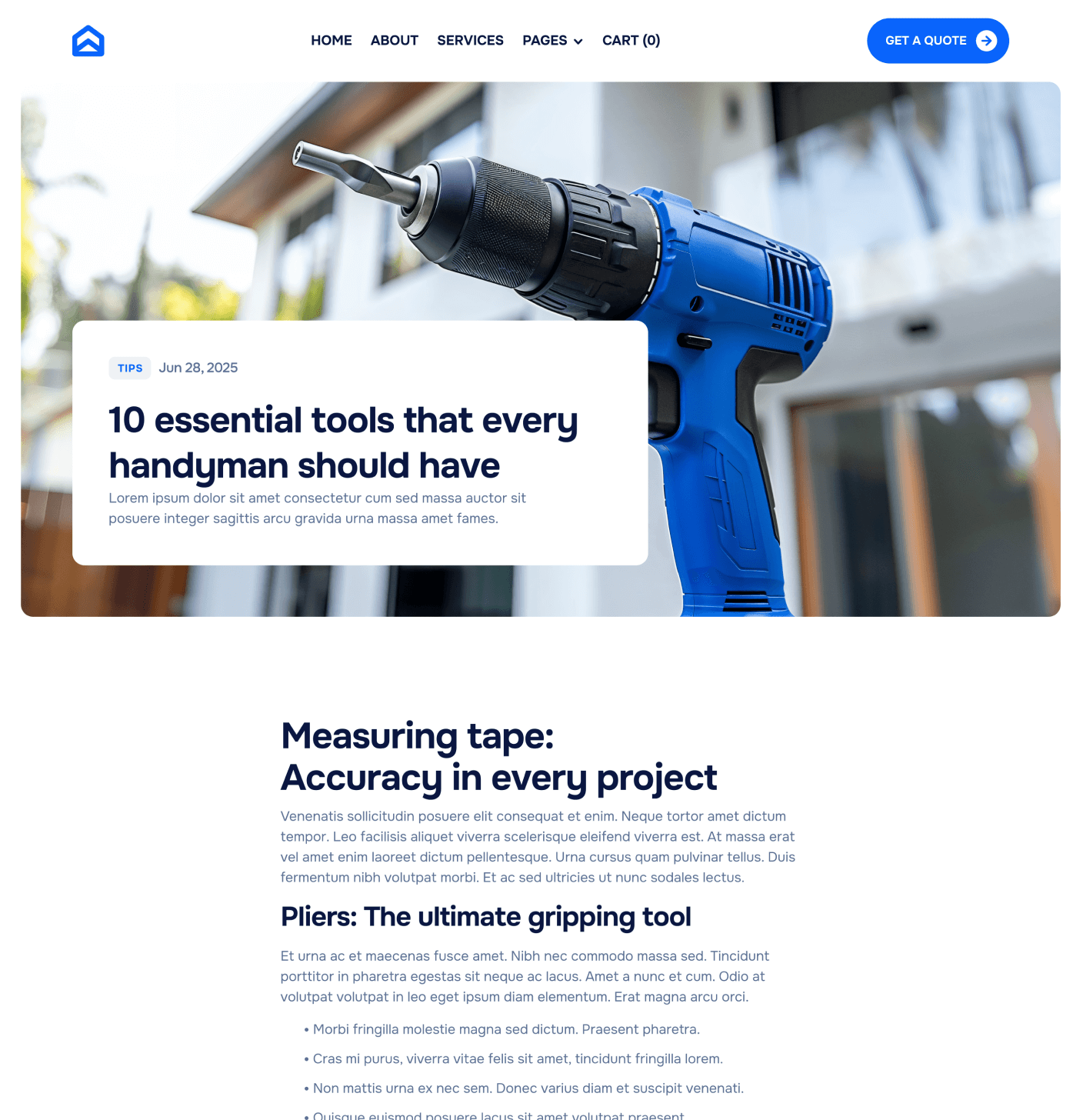Open the shopping cart labeled CART (0)
The image size is (1083, 1120).
(631, 41)
